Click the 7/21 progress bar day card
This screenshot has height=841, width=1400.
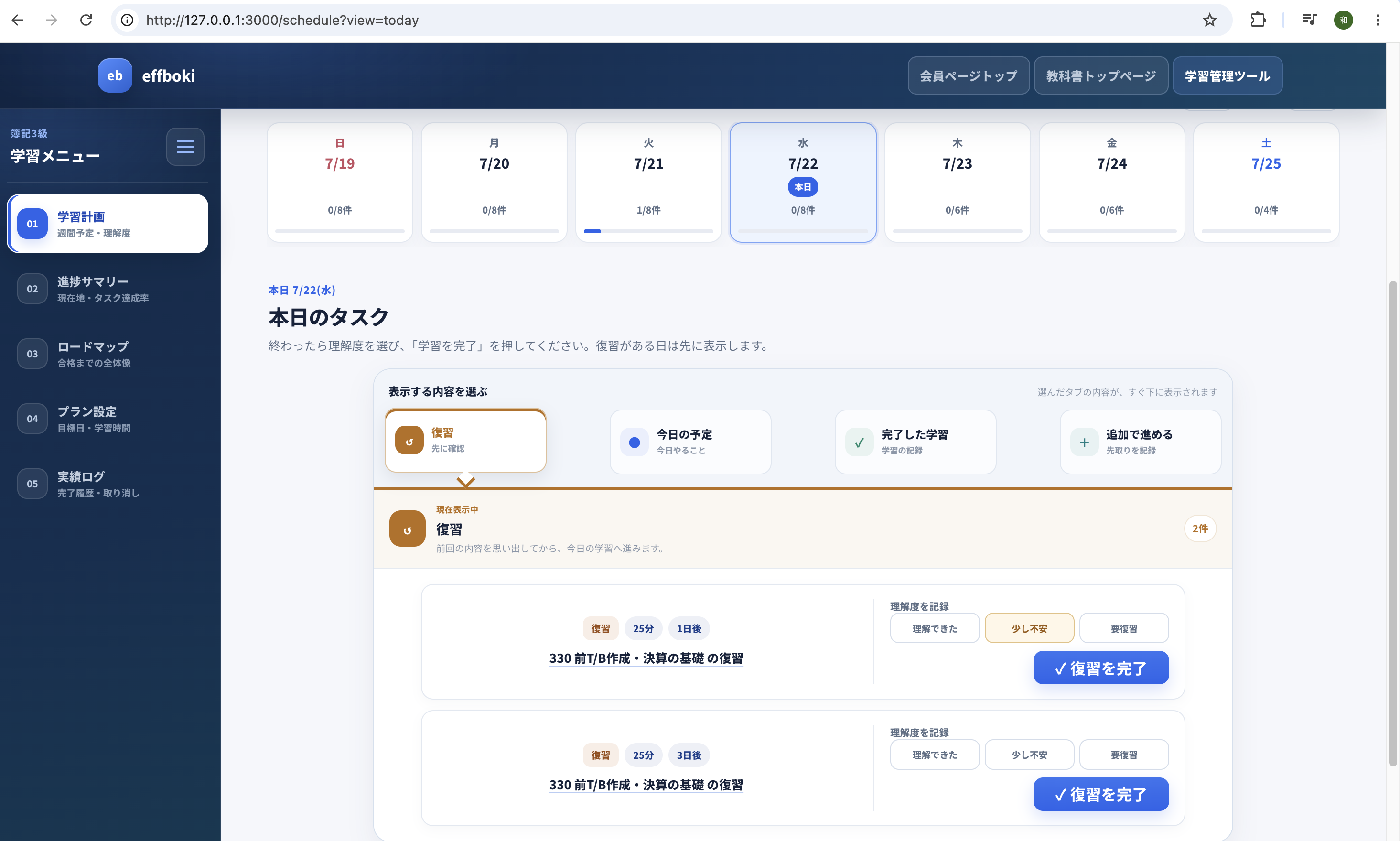pyautogui.click(x=648, y=183)
